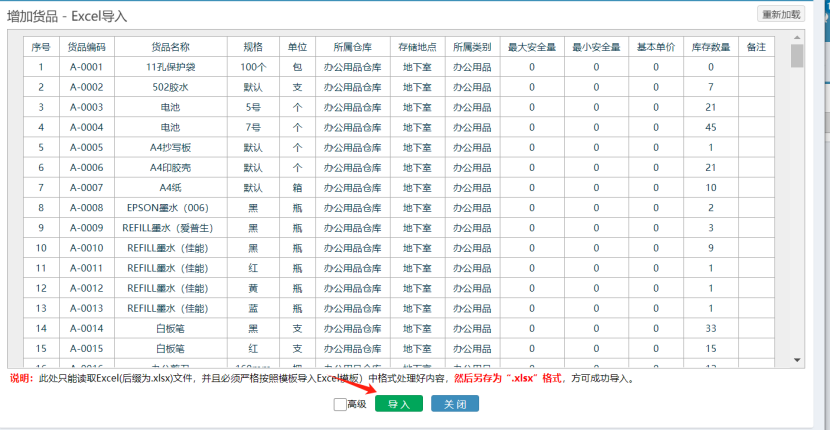Click the 最大安全量 column header
Screen dimensions: 831x430
[532, 47]
